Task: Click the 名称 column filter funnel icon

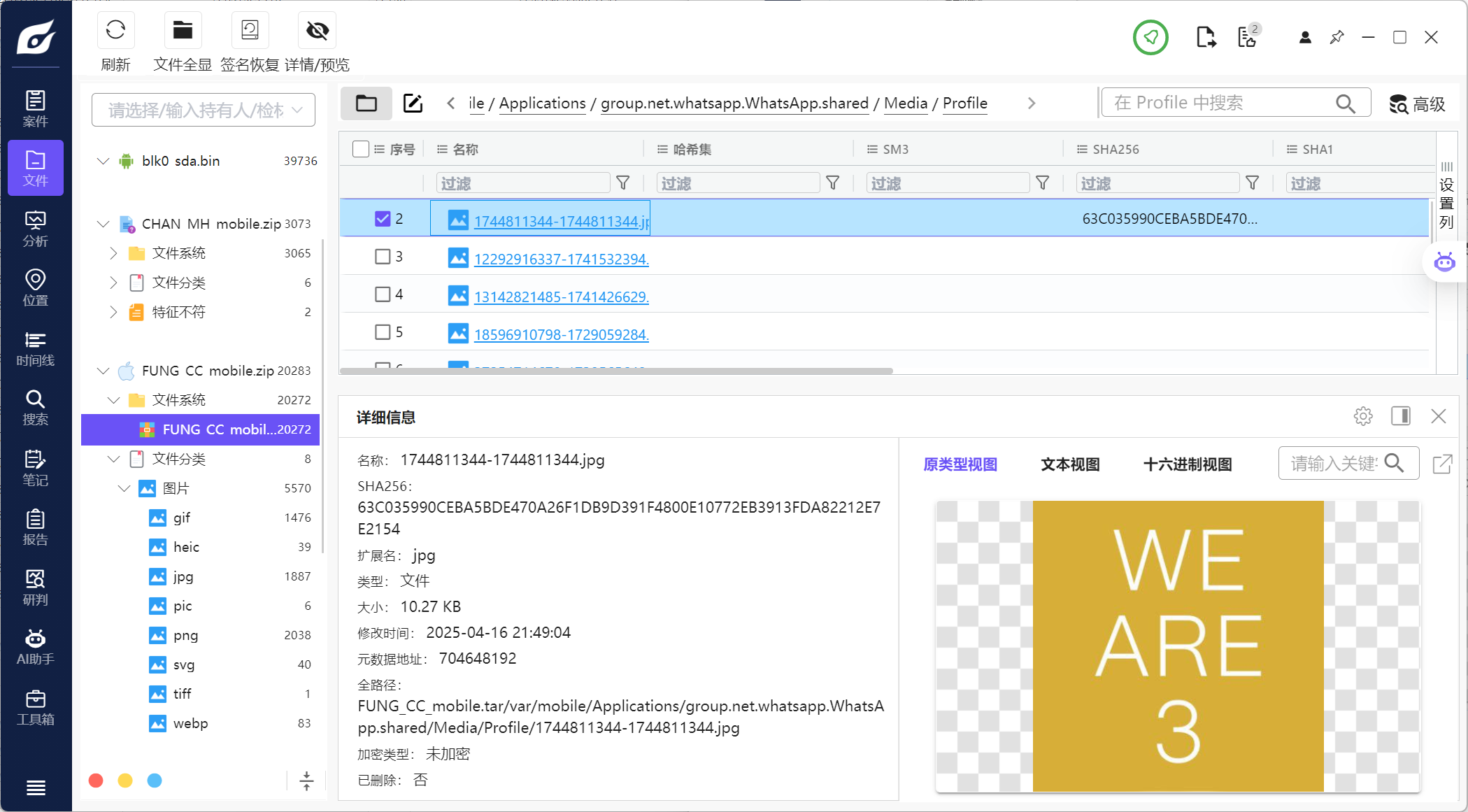Action: pyautogui.click(x=622, y=183)
